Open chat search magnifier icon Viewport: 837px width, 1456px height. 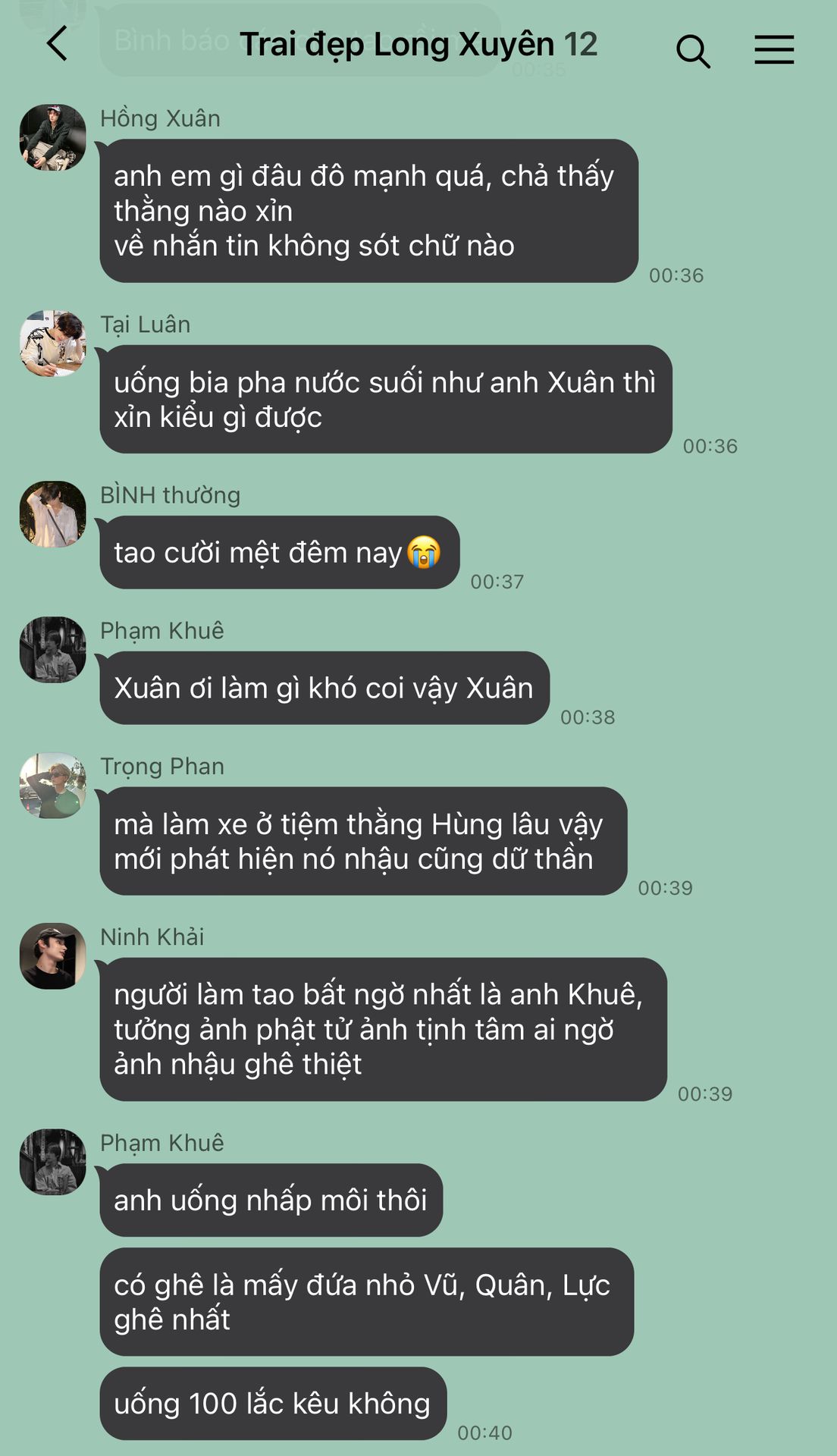point(693,51)
